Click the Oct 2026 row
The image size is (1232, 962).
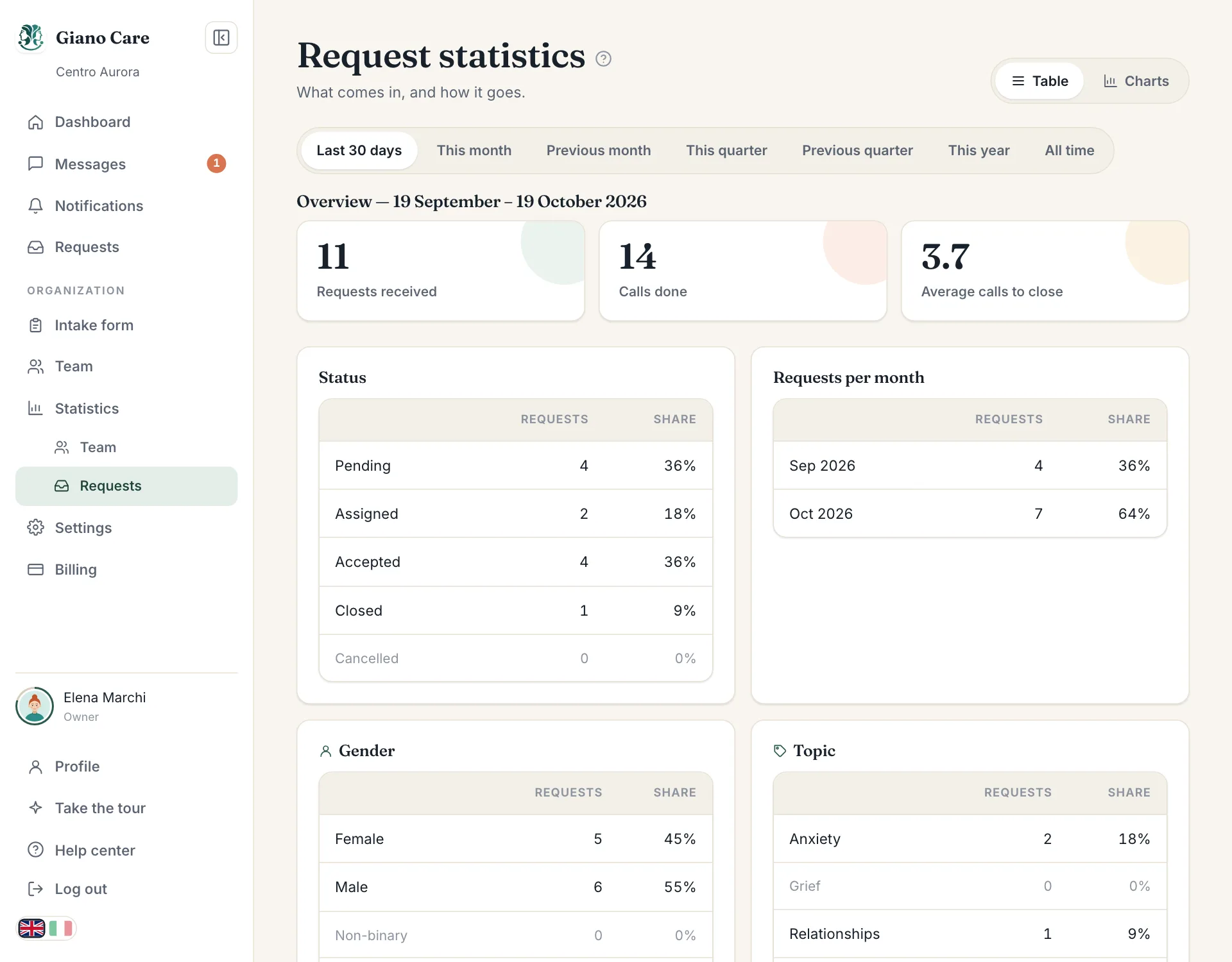point(970,514)
